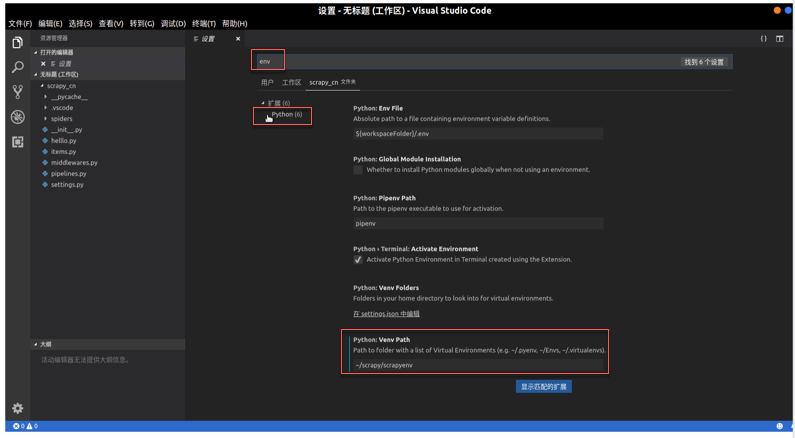Edit the Pipenv Path field
The height and width of the screenshot is (438, 795).
coord(478,224)
